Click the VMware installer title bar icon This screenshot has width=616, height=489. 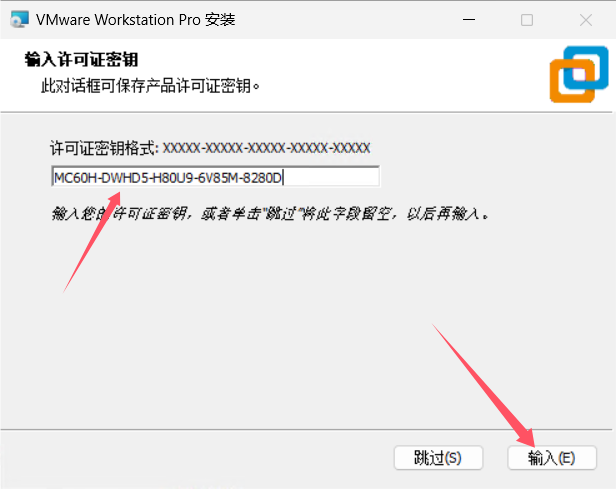20,20
